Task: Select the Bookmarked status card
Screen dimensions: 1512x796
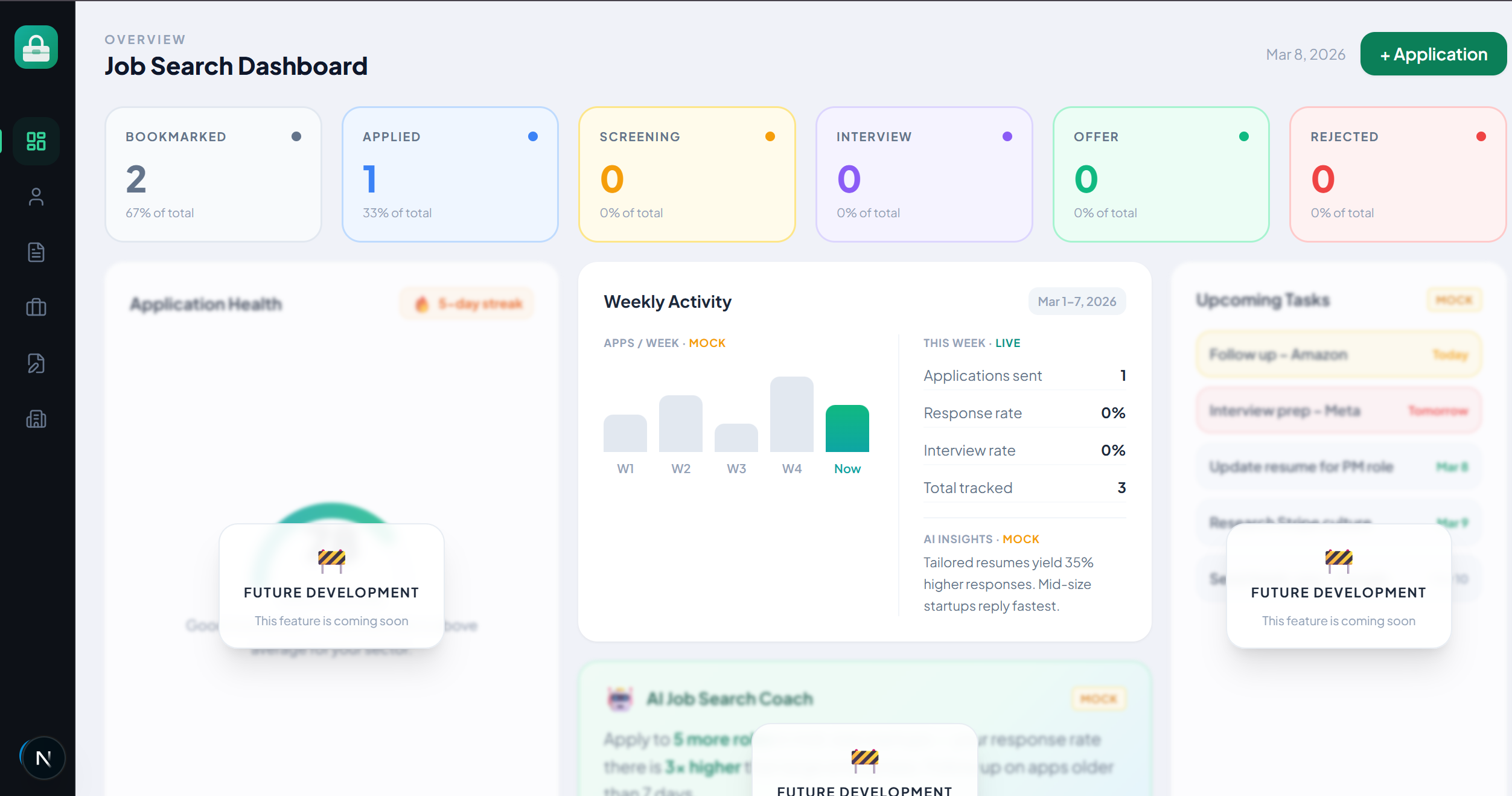Action: pyautogui.click(x=213, y=174)
